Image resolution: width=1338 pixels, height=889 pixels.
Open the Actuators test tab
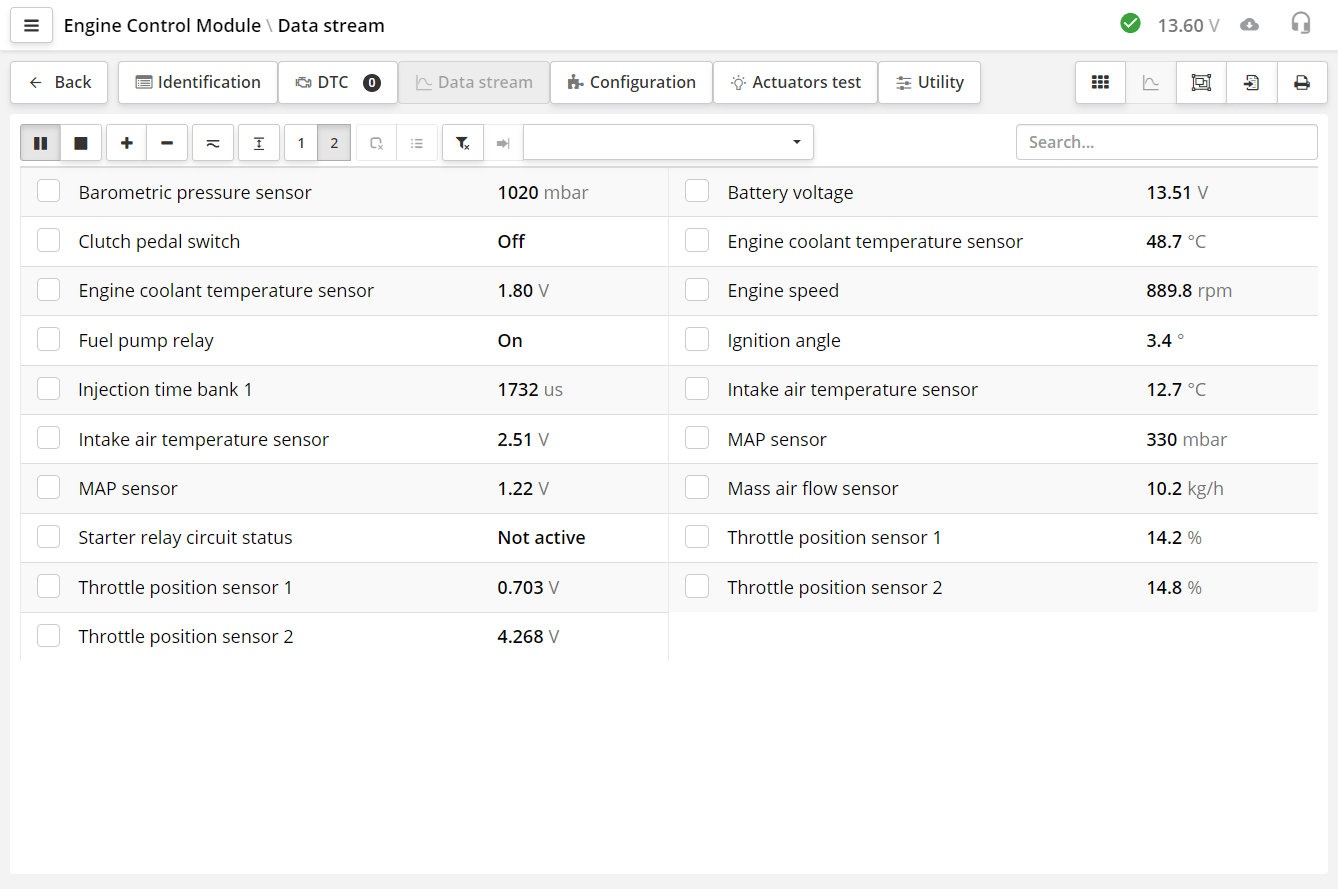pos(795,82)
